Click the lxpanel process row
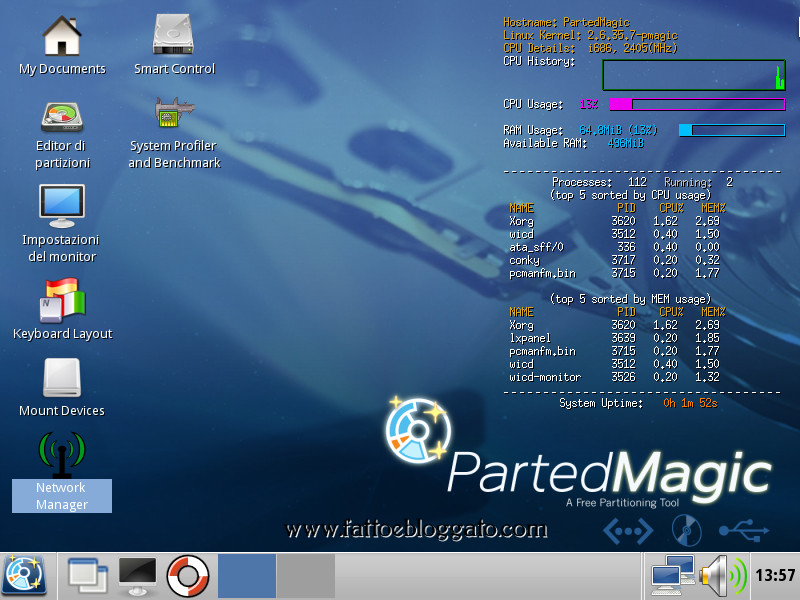The image size is (800, 600). 614,338
